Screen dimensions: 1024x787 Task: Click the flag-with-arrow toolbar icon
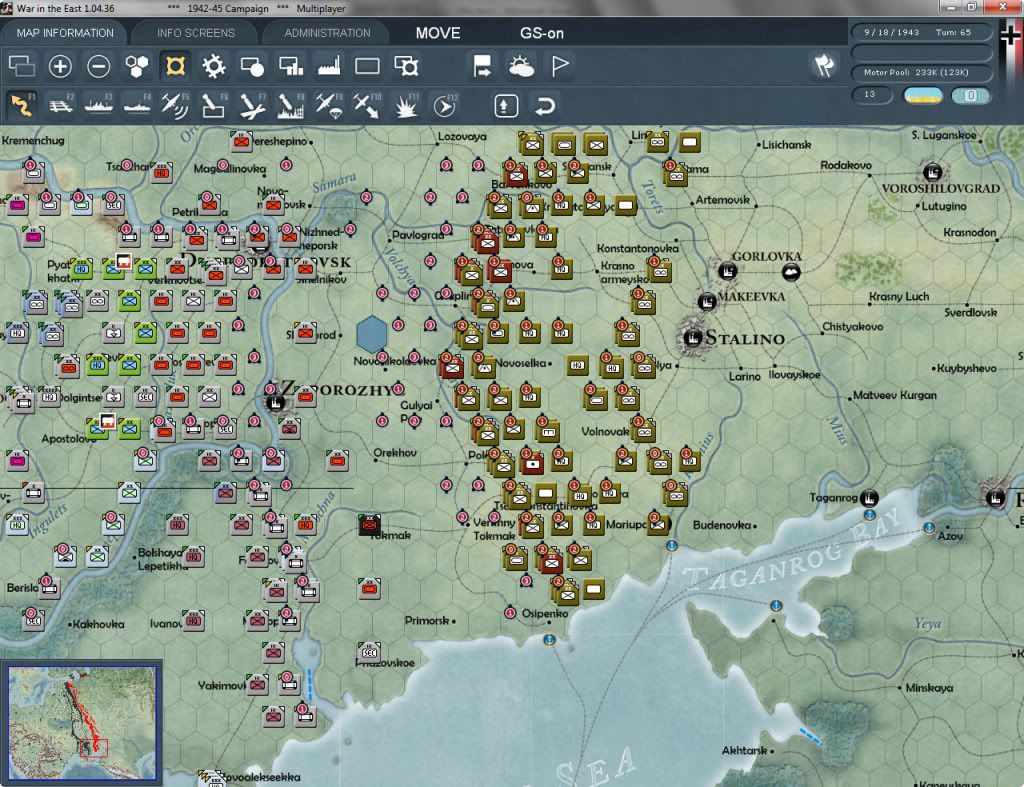click(x=482, y=66)
